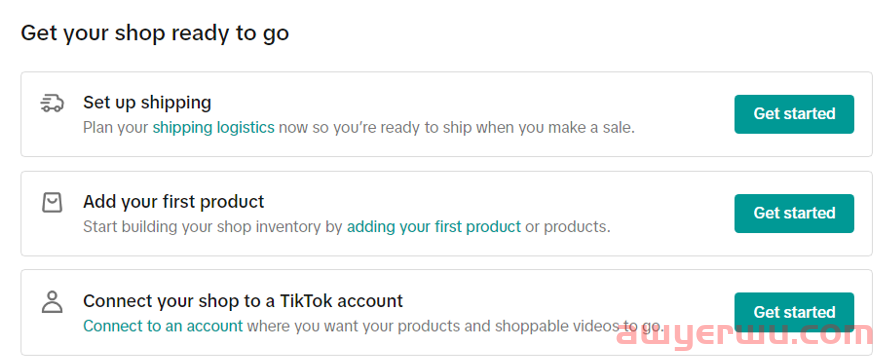Select the Add your first product heading
892x364 pixels.
pyautogui.click(x=174, y=201)
